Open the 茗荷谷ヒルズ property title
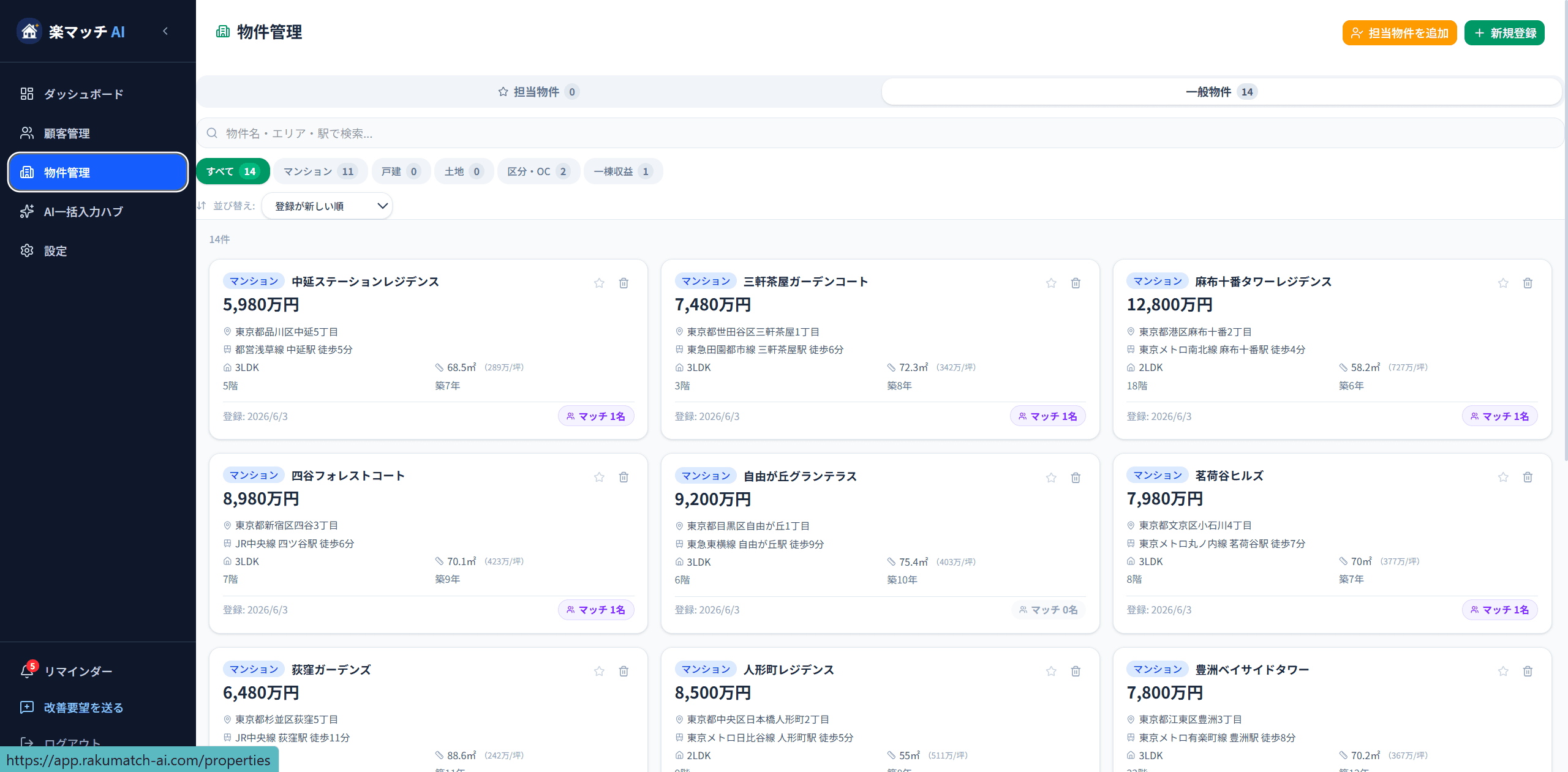Image resolution: width=1568 pixels, height=772 pixels. 1229,476
